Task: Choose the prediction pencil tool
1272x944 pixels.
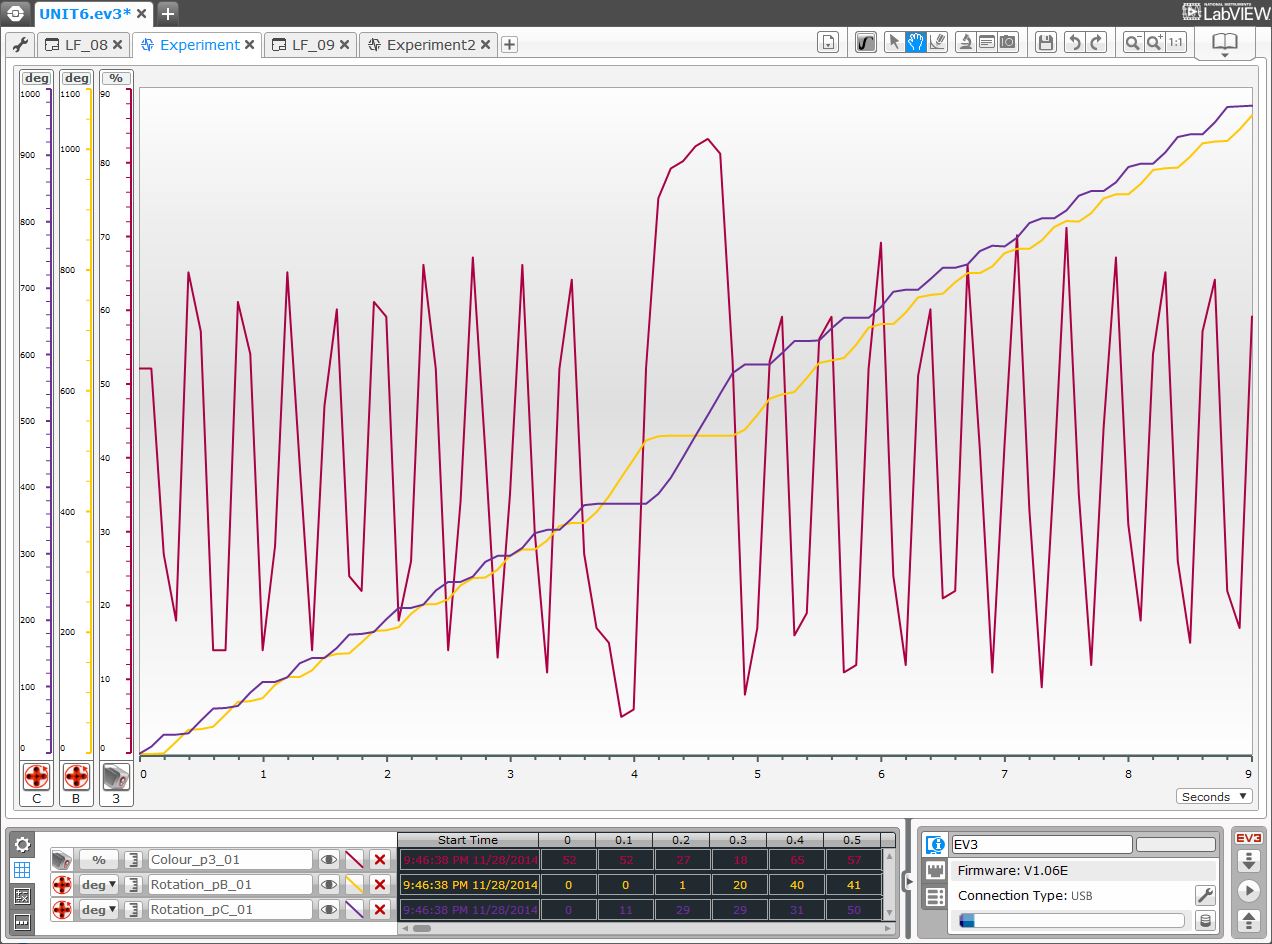Action: tap(937, 42)
